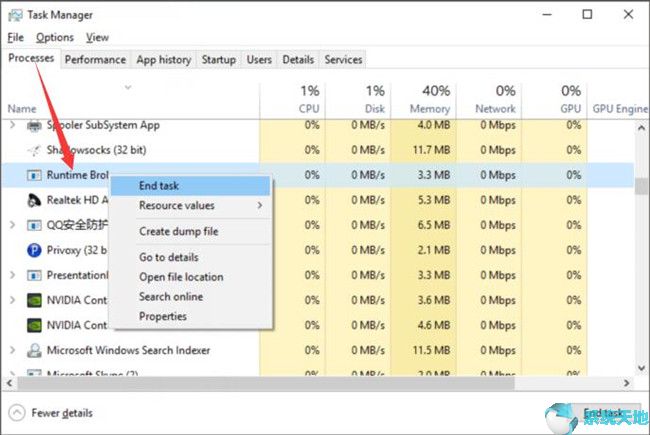Click the Task Manager title bar icon
Viewport: 650px width, 435px height.
click(x=15, y=15)
